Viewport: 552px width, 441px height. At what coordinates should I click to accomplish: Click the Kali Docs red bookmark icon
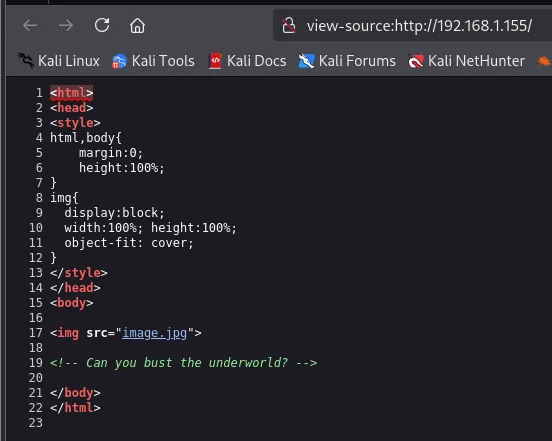(215, 61)
